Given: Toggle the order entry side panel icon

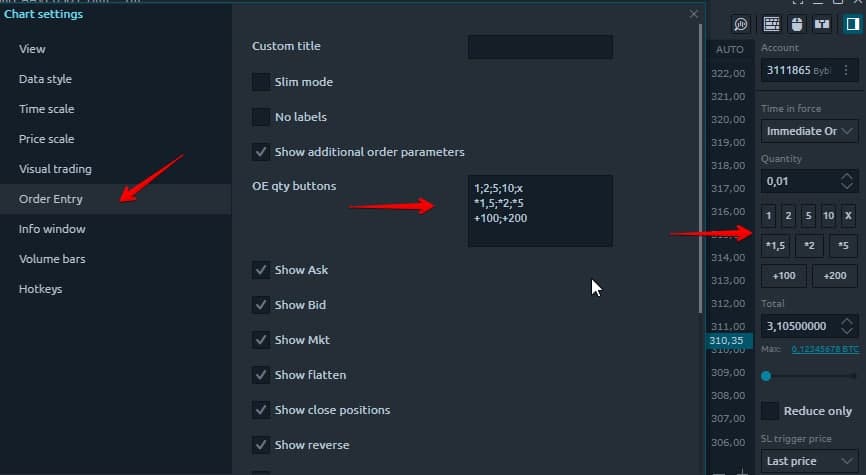Looking at the screenshot, I should (x=850, y=23).
